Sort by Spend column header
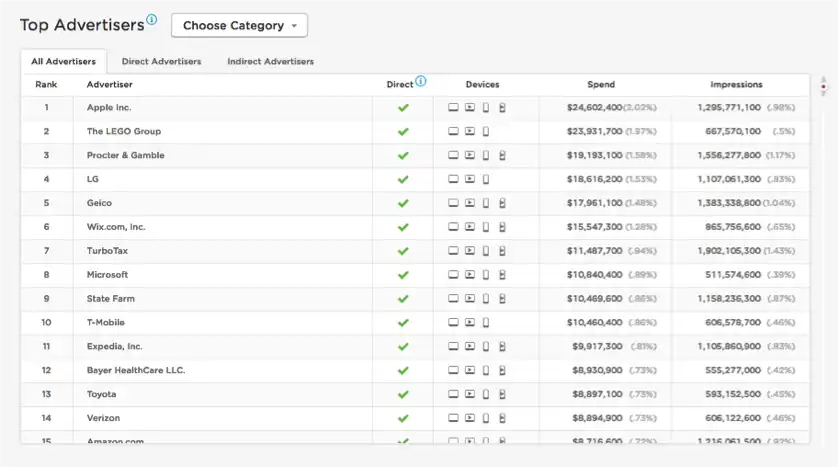Viewport: 839px width, 468px height. pyautogui.click(x=601, y=84)
